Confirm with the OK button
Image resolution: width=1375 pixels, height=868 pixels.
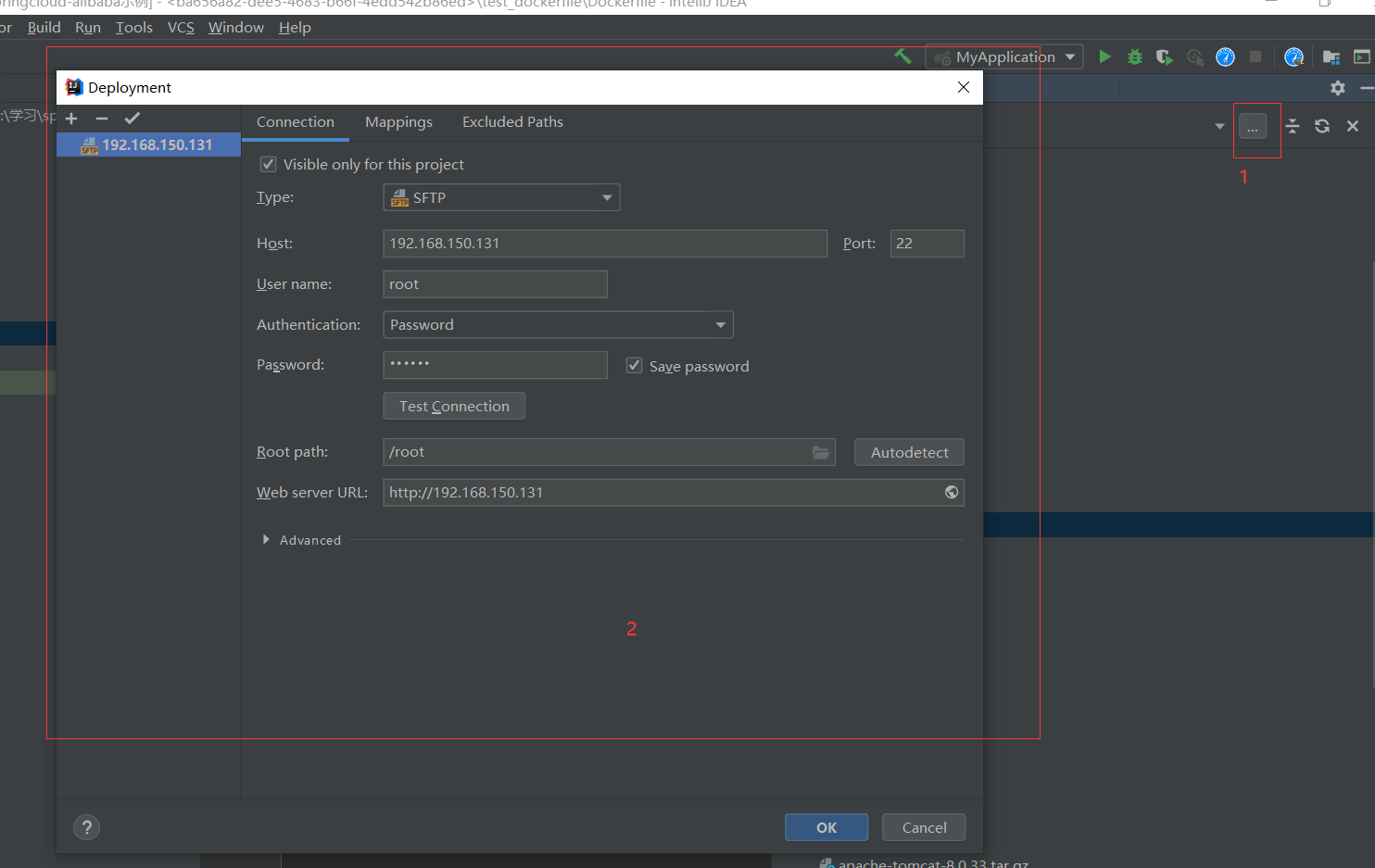(x=826, y=827)
